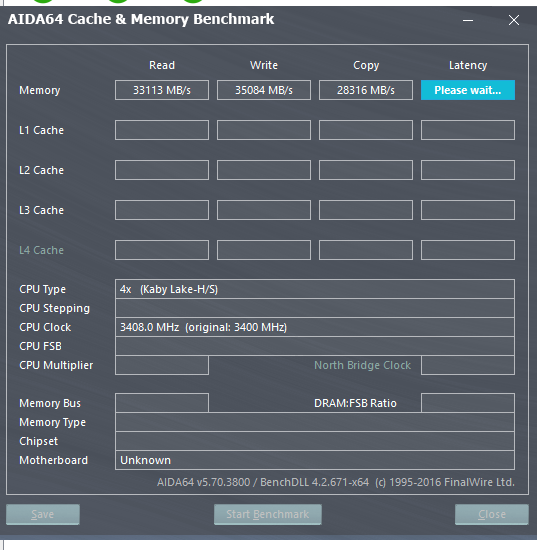Click the Save button

coord(43,514)
